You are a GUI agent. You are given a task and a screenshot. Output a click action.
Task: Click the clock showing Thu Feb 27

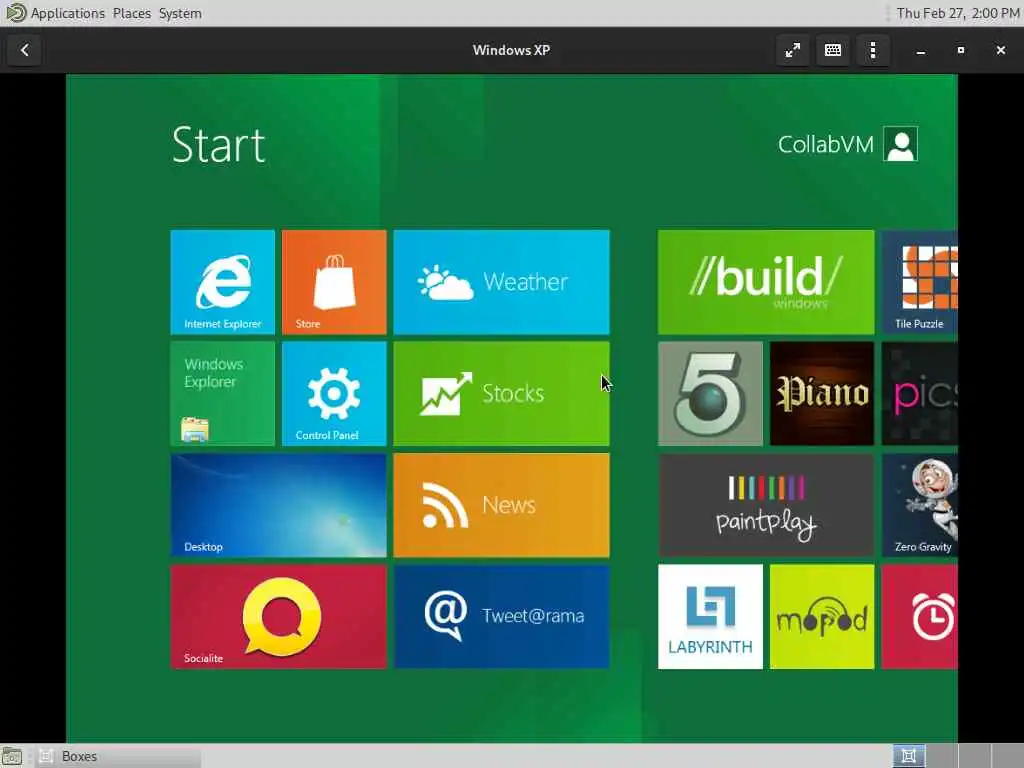pos(957,13)
